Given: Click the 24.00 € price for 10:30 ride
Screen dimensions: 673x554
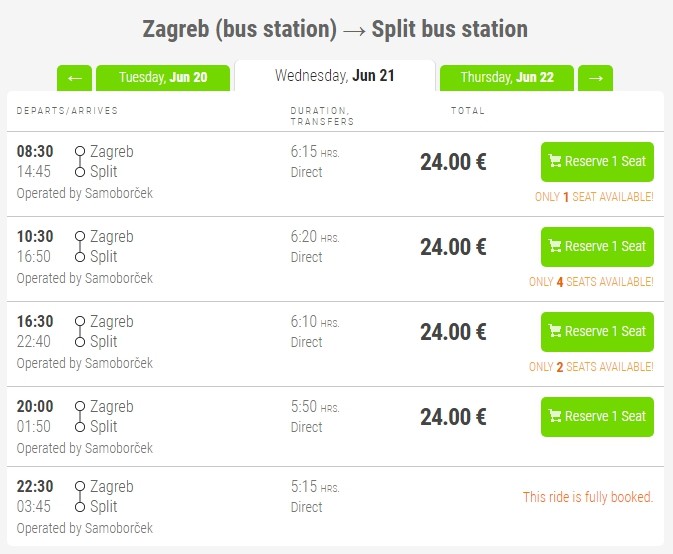Looking at the screenshot, I should (x=453, y=247).
